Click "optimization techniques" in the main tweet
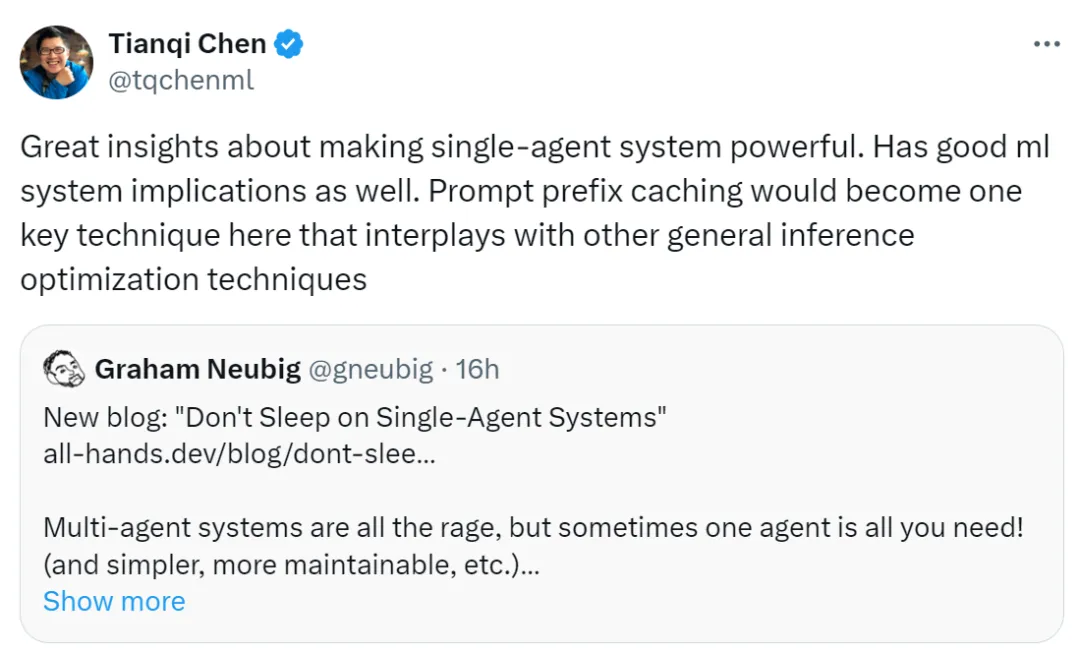This screenshot has height=652, width=1080. [194, 280]
